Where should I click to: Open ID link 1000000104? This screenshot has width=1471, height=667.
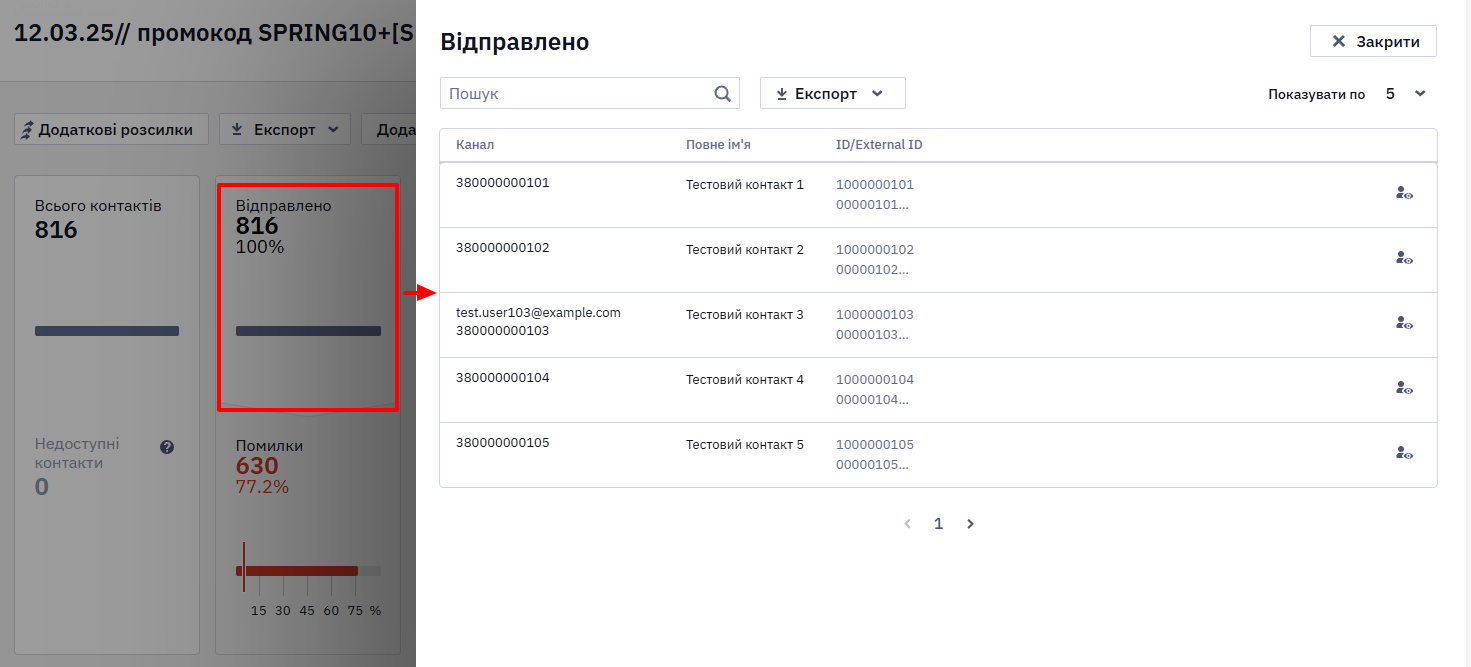click(875, 380)
